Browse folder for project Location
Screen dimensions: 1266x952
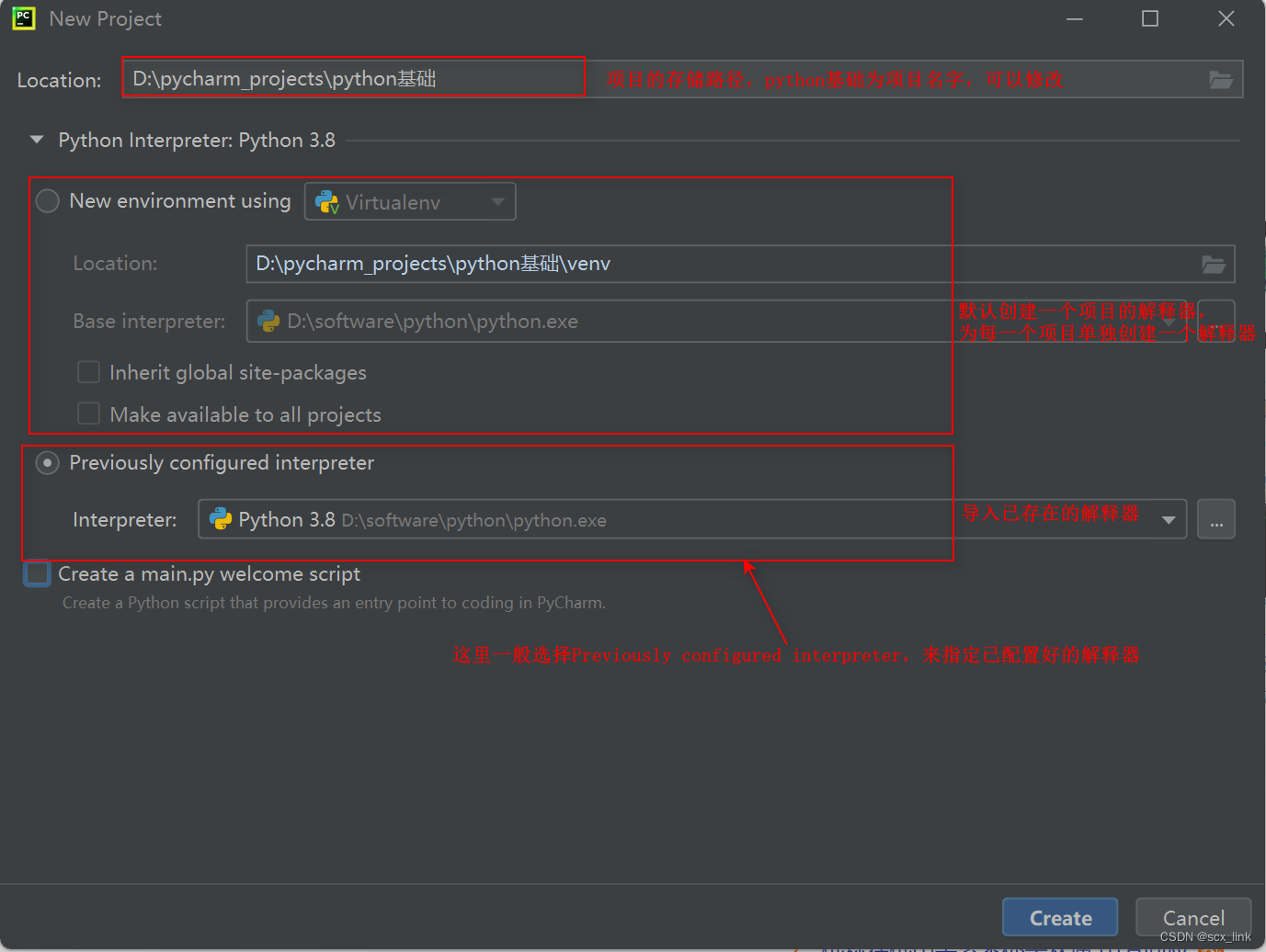pos(1221,80)
